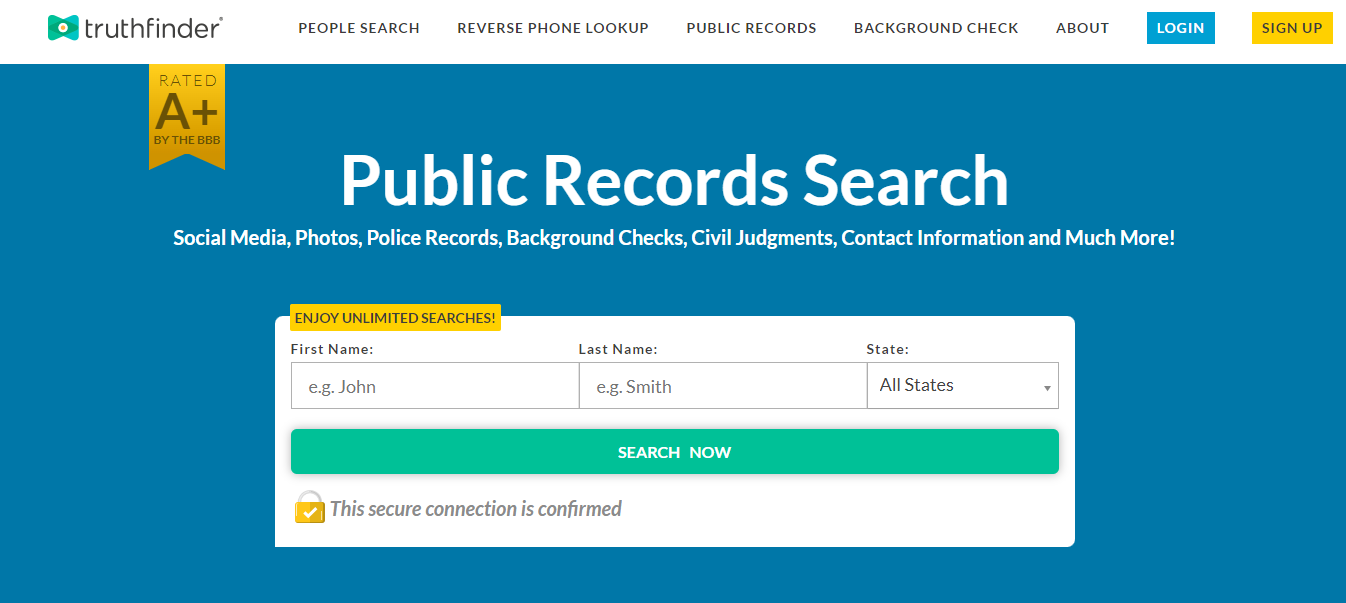Click the Enjoy Unlimited Searches tag
The width and height of the screenshot is (1346, 603).
coord(395,318)
